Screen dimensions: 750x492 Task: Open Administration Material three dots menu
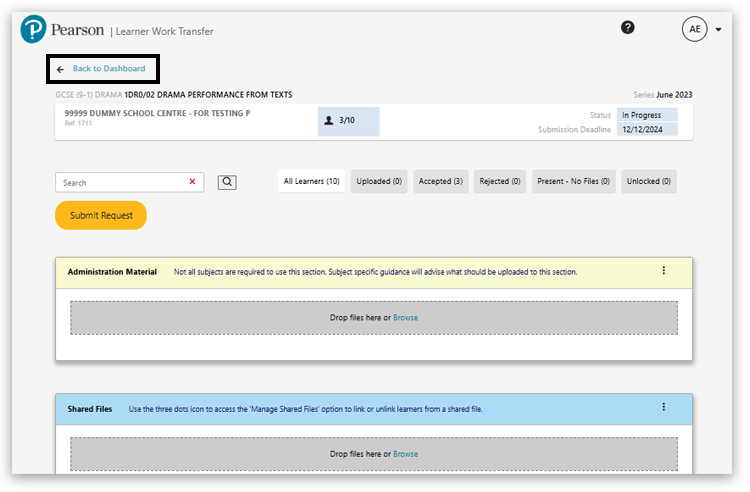(663, 271)
